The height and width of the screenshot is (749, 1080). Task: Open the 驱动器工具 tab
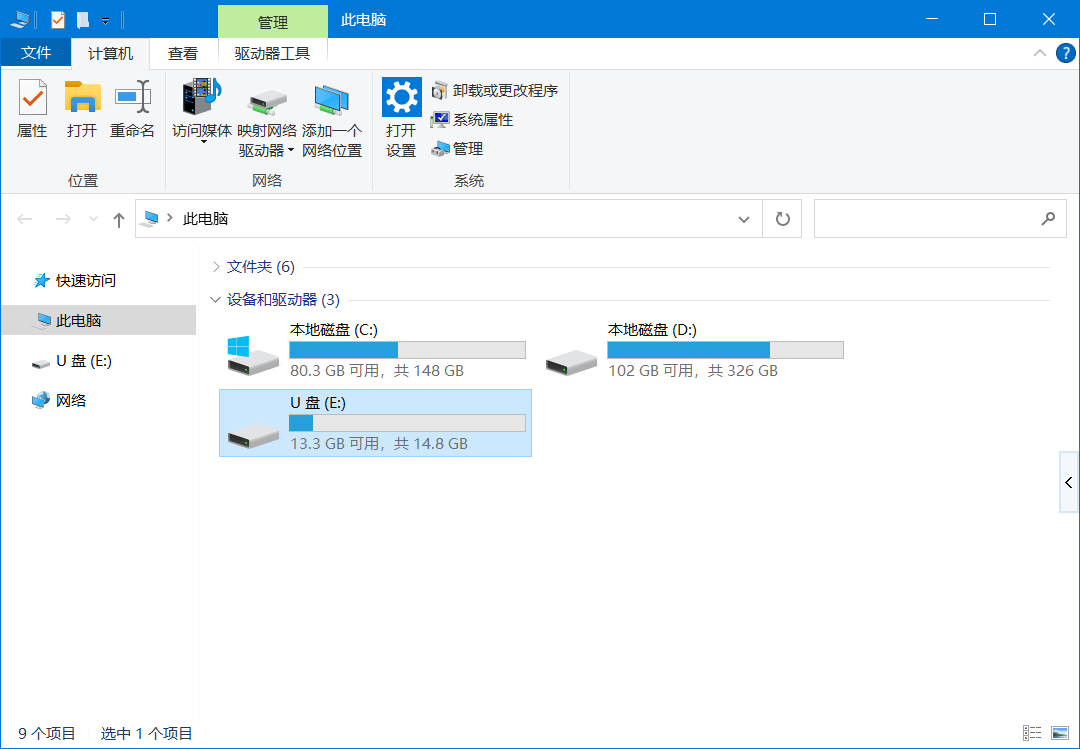coord(273,53)
